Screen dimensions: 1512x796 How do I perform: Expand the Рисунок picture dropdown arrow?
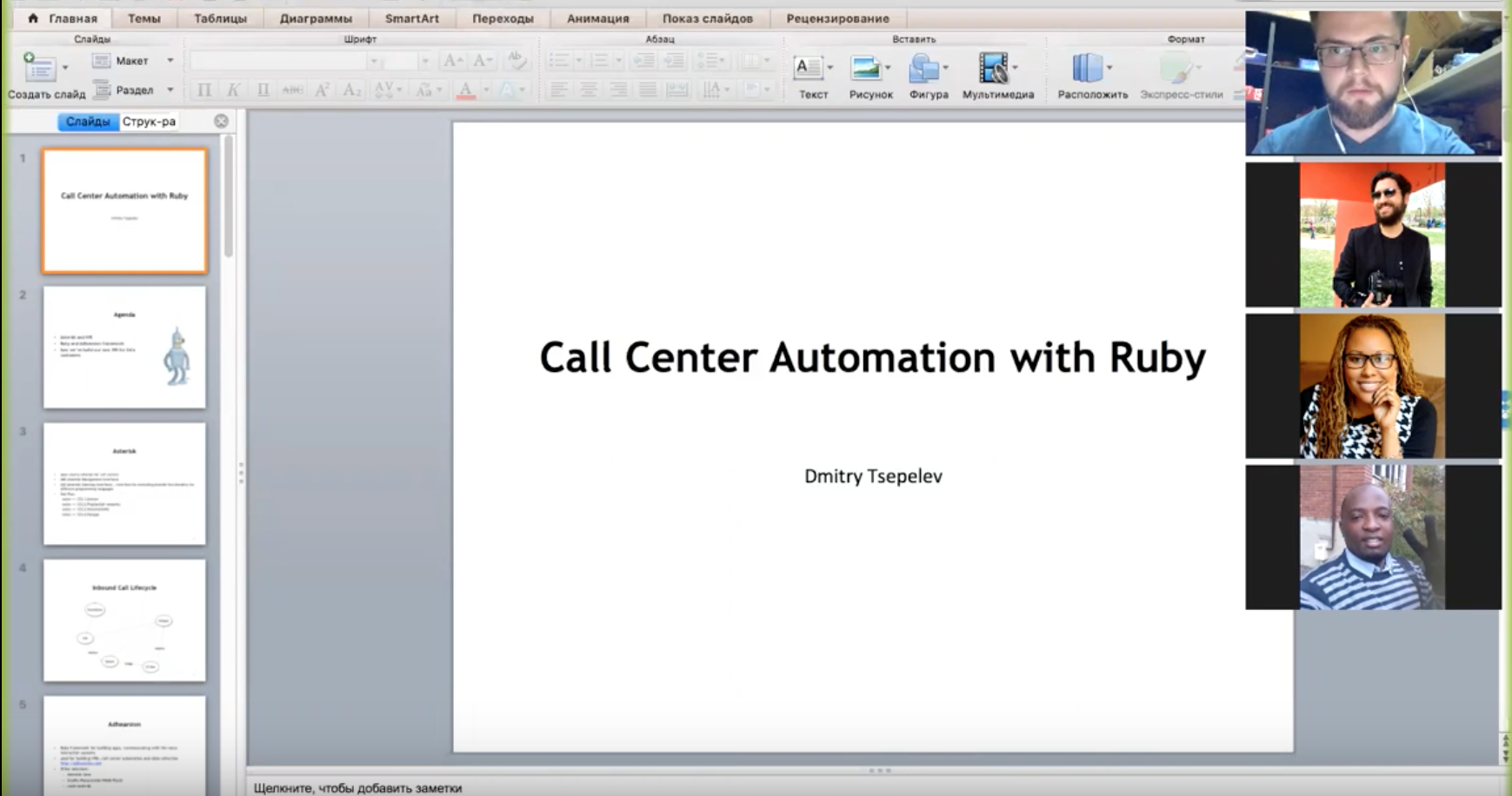pyautogui.click(x=888, y=68)
